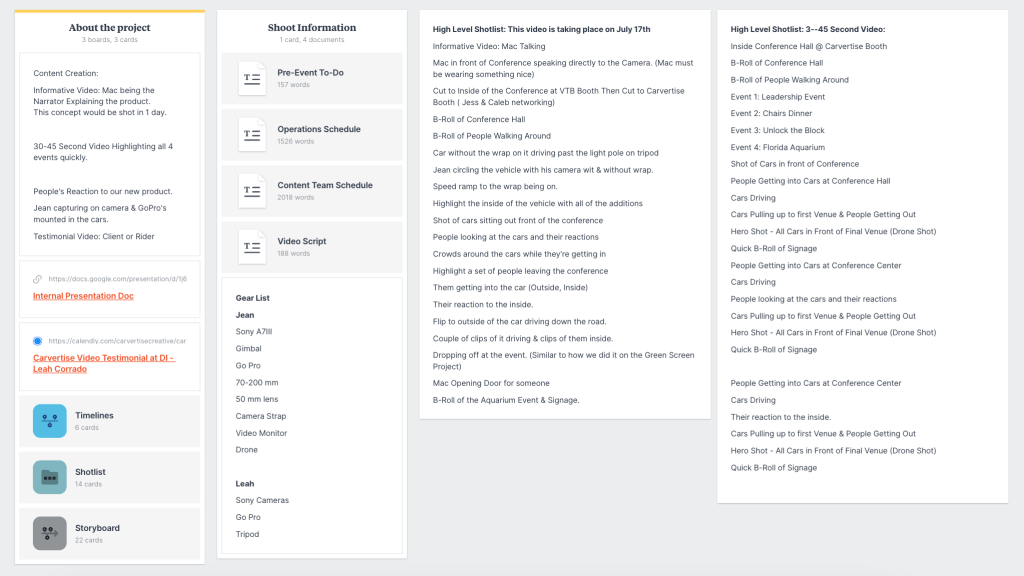The width and height of the screenshot is (1024, 576).
Task: Click the chain link icon beside the Google Docs URL
Action: 38,279
